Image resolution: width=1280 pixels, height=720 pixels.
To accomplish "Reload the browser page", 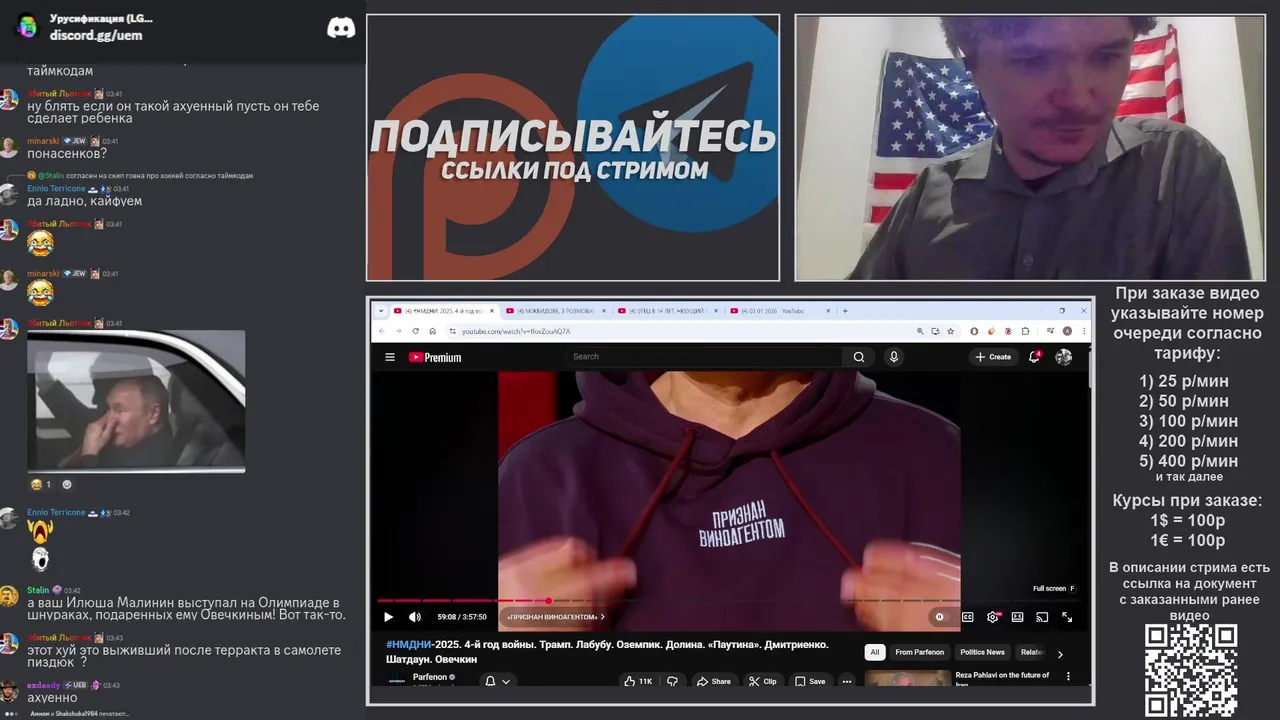I will [x=414, y=331].
